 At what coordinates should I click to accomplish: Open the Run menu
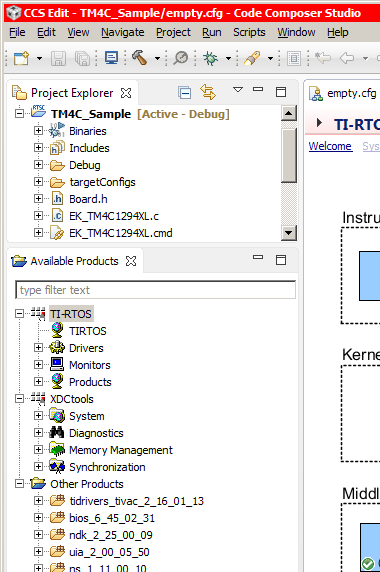click(x=212, y=32)
